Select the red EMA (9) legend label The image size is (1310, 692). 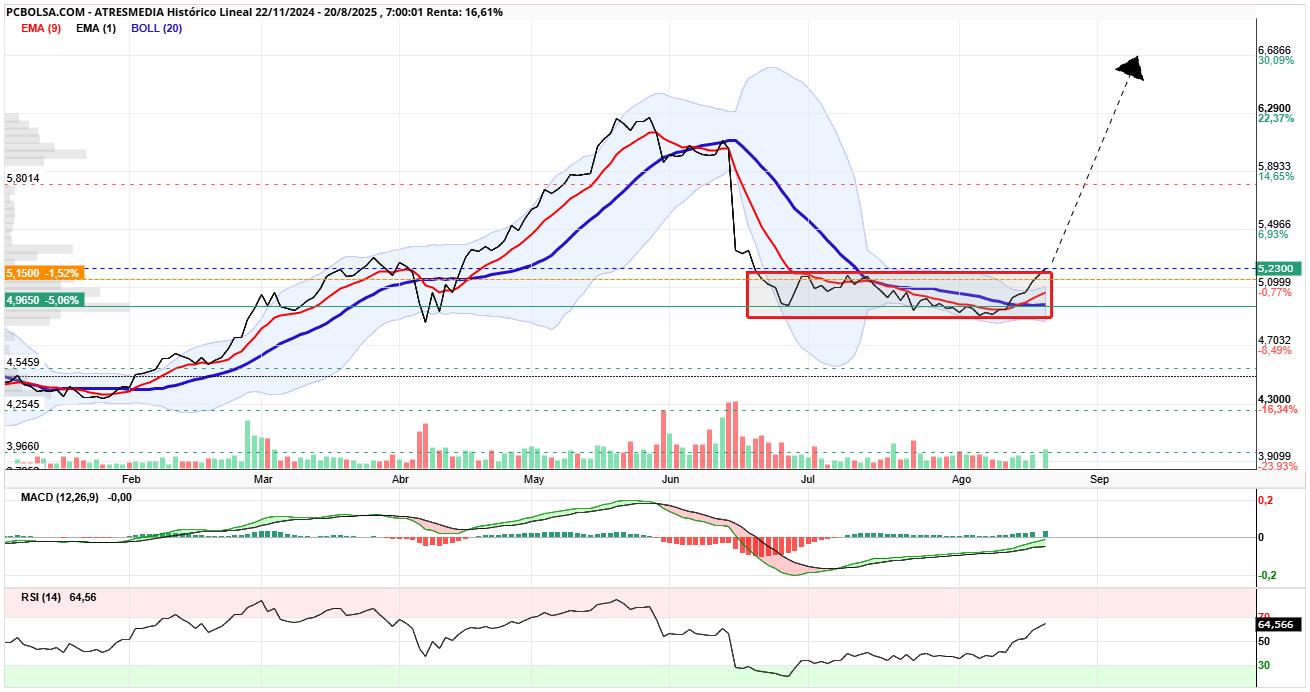(42, 28)
